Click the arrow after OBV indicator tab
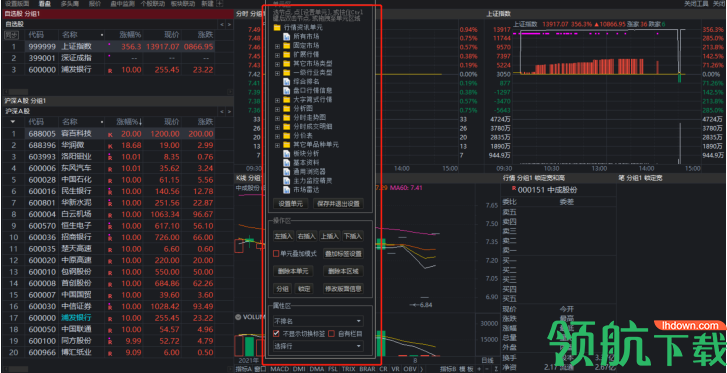This screenshot has width=727, height=373. pos(421,369)
